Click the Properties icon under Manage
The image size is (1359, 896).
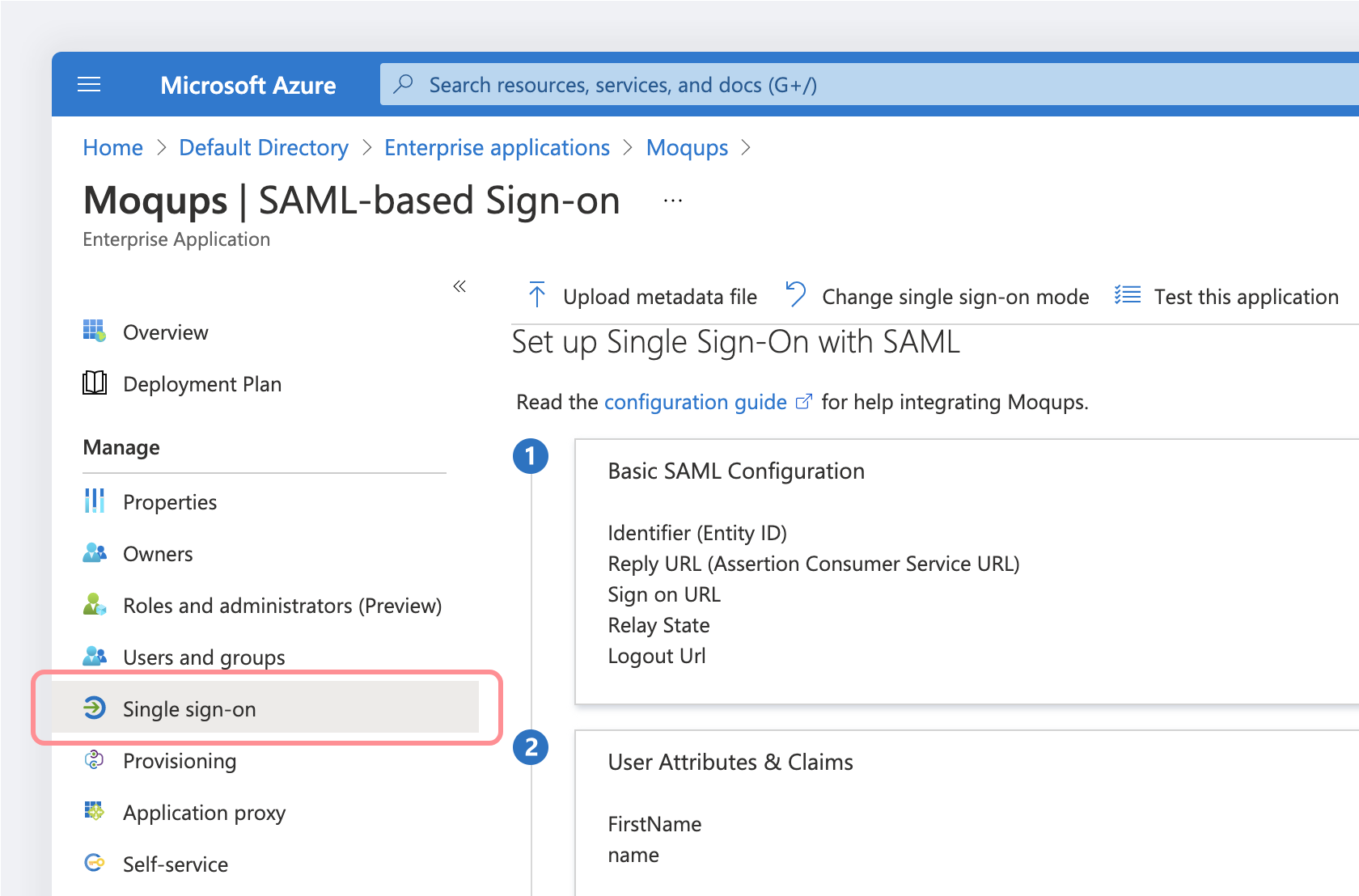pos(95,501)
